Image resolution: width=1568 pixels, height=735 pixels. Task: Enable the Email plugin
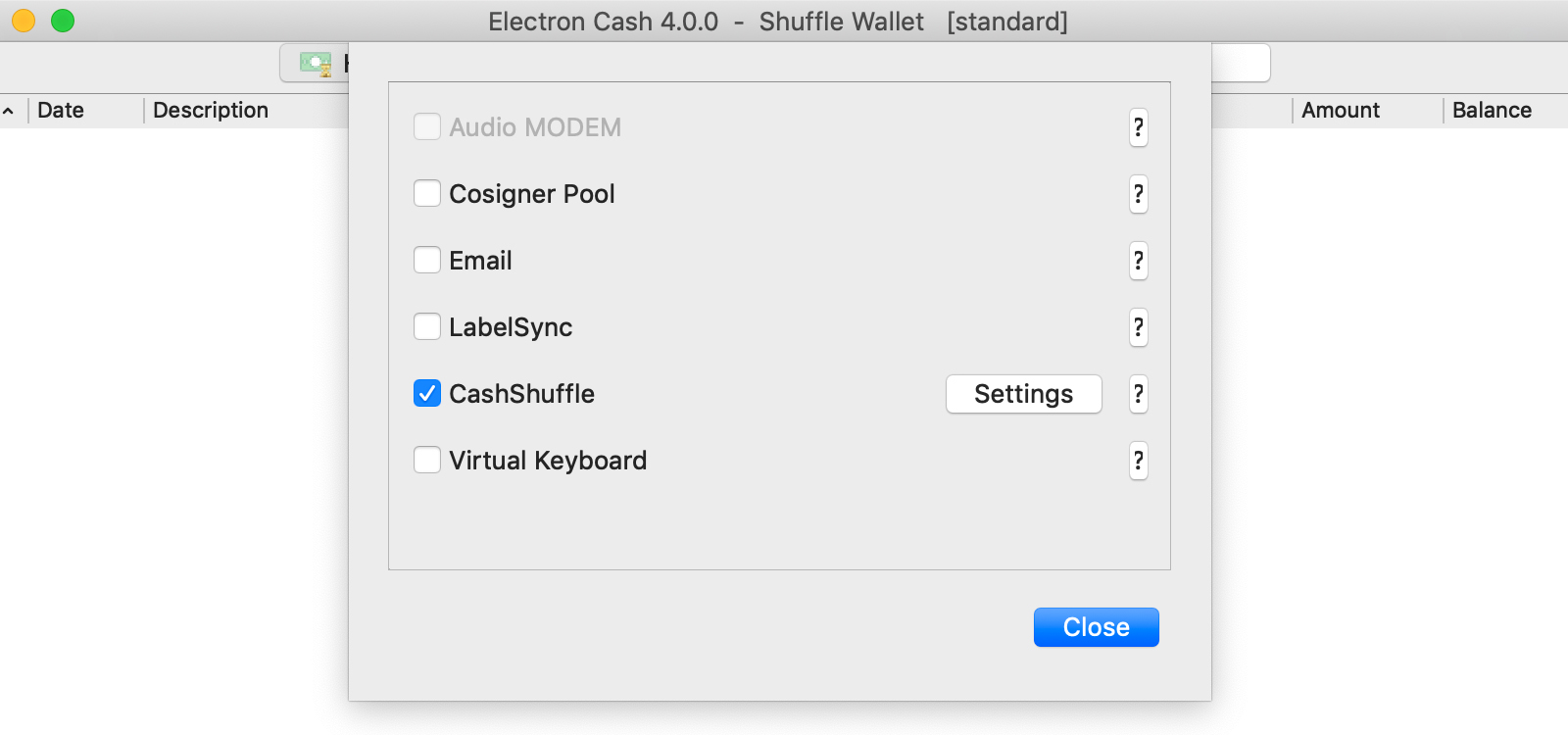pos(426,260)
